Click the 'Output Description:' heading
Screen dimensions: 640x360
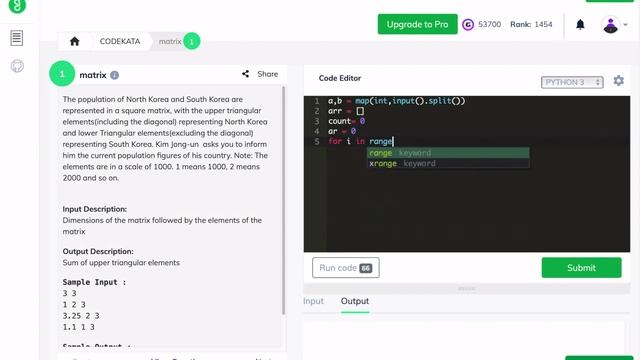click(98, 251)
